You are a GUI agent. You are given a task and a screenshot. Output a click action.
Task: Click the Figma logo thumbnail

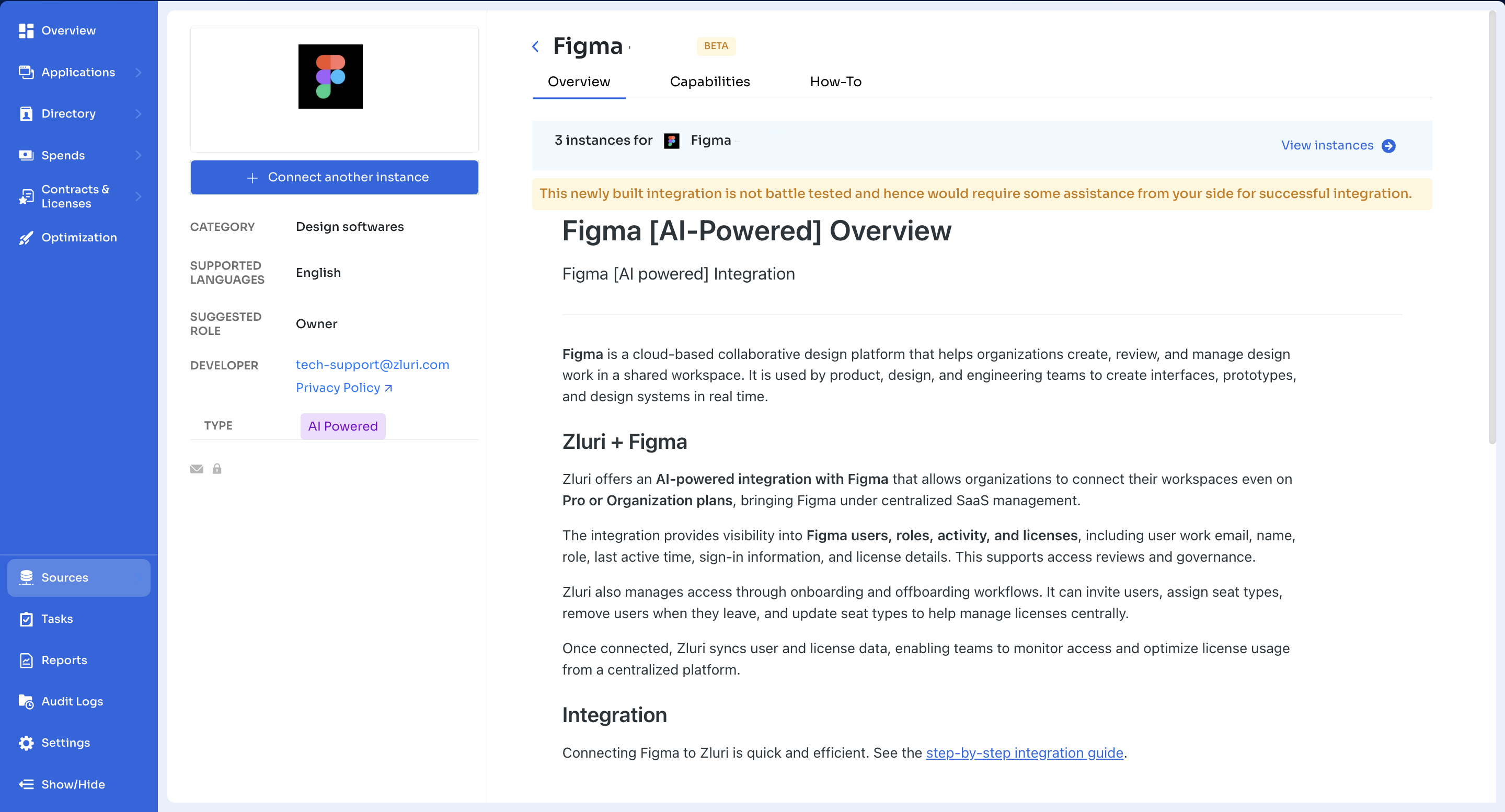click(330, 76)
